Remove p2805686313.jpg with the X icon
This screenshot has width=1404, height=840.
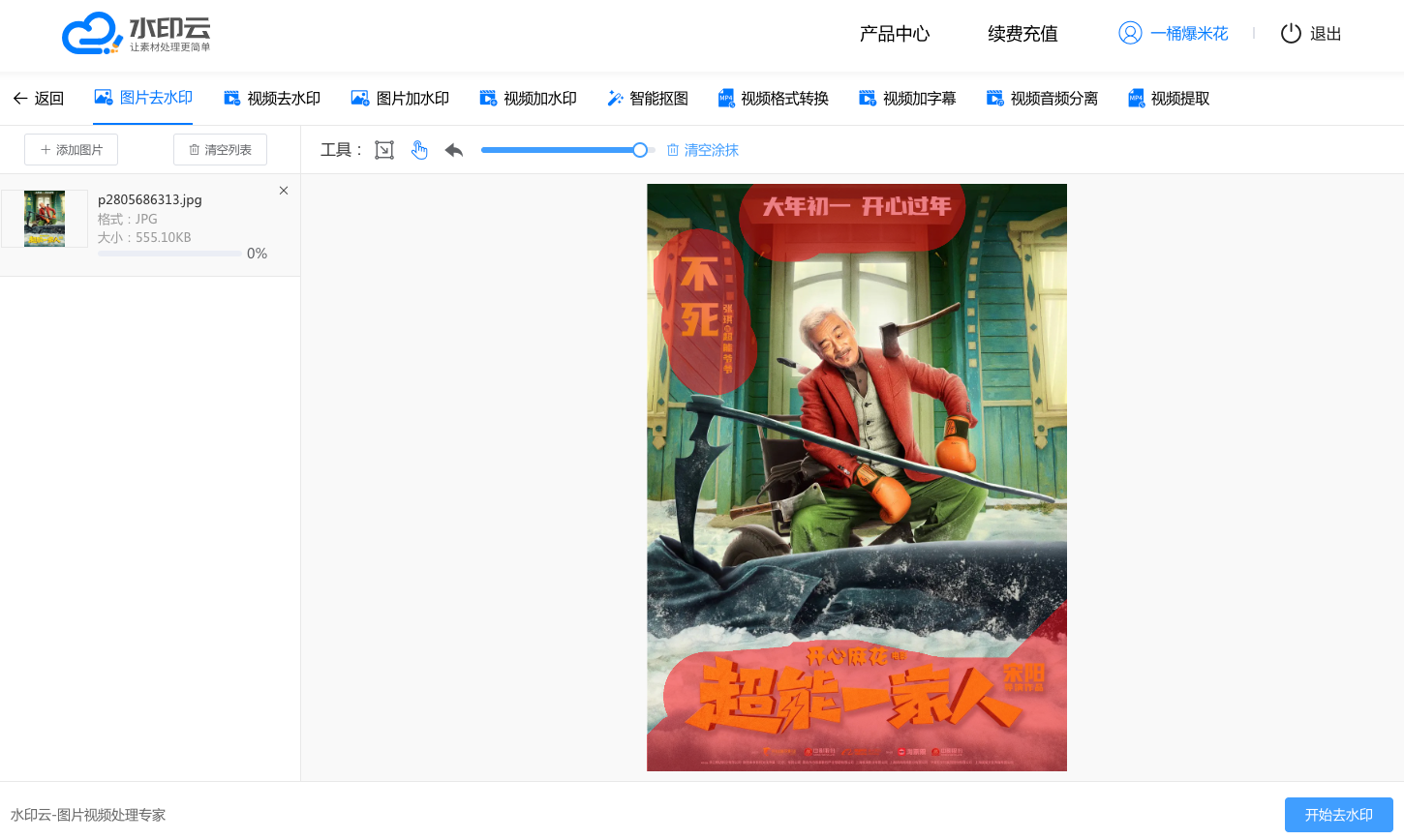pyautogui.click(x=284, y=191)
